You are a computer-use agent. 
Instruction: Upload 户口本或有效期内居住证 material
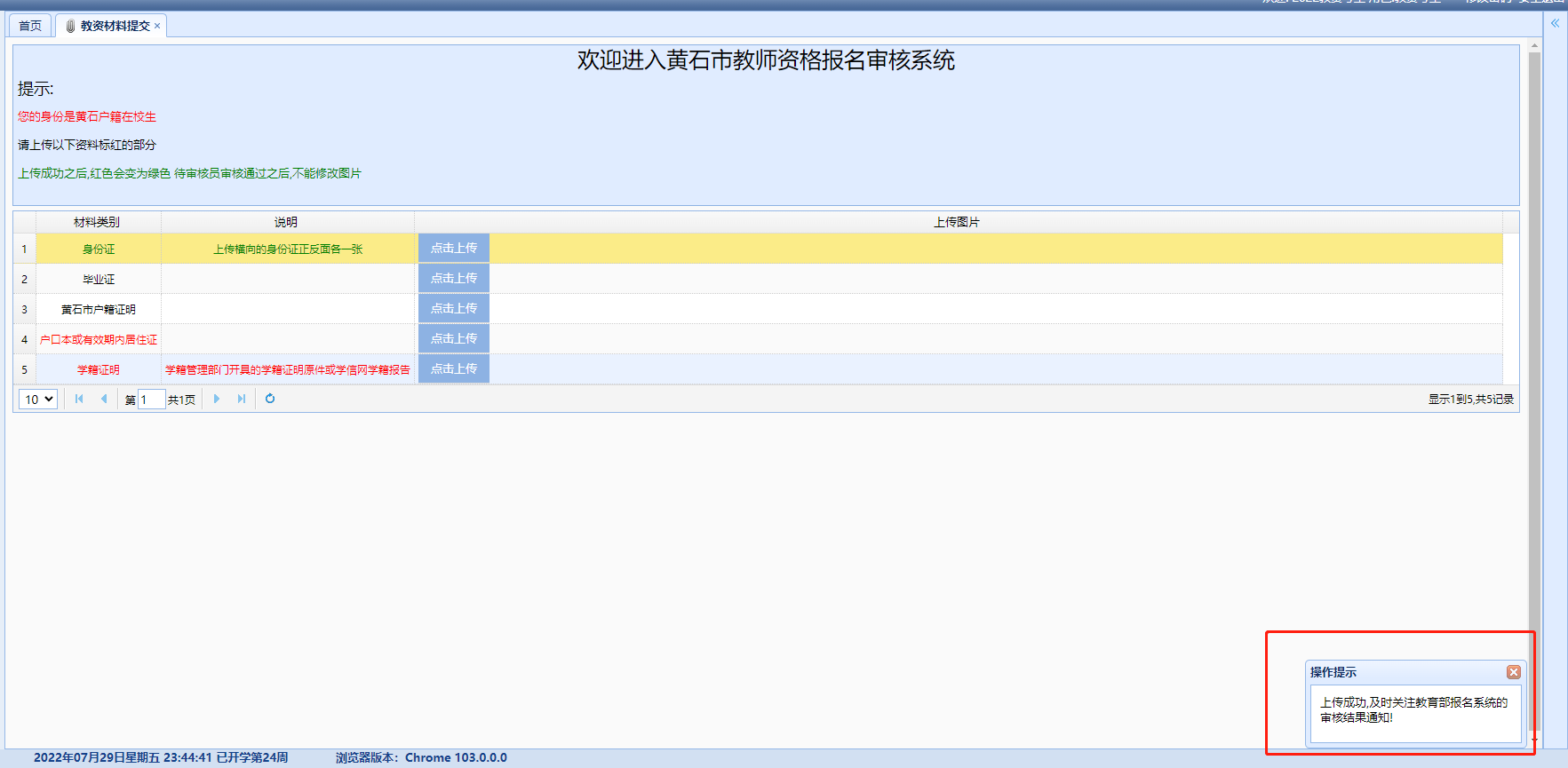tap(453, 339)
